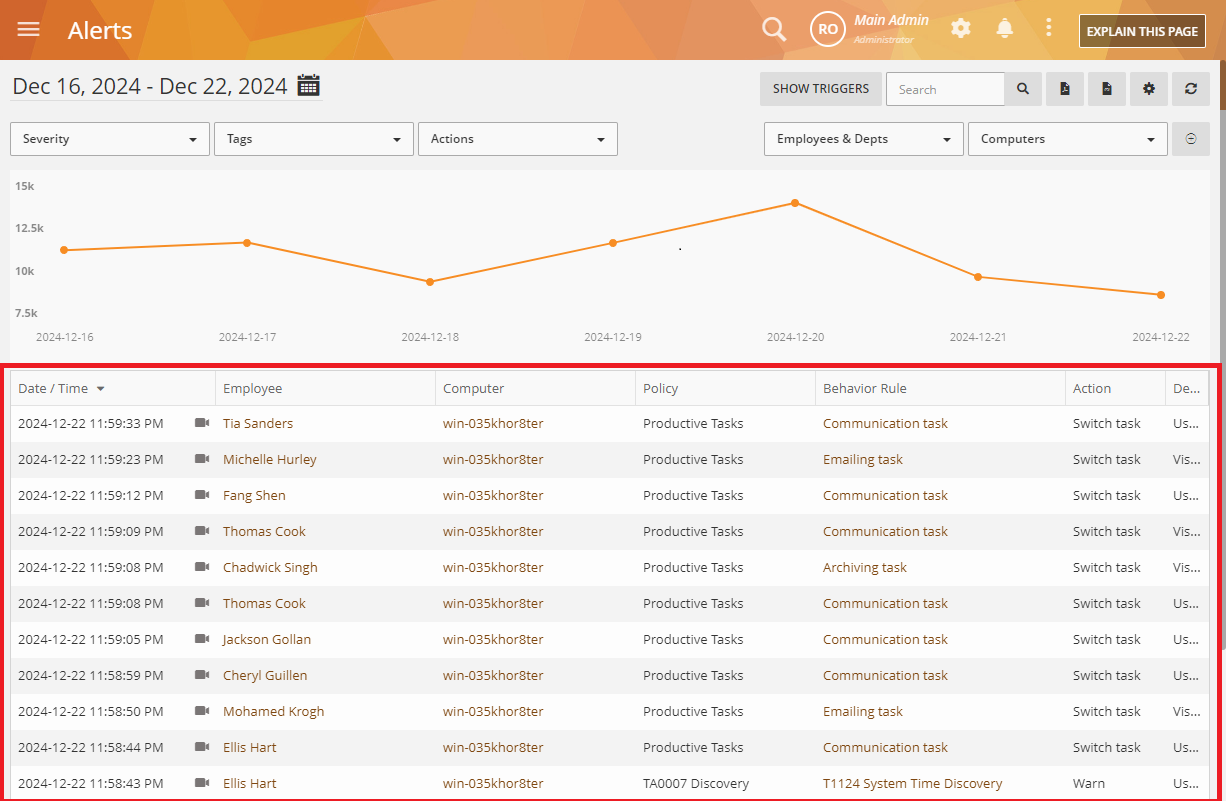
Task: Open Mohamed Krogh's Emailing task rule link
Action: pyautogui.click(x=863, y=711)
